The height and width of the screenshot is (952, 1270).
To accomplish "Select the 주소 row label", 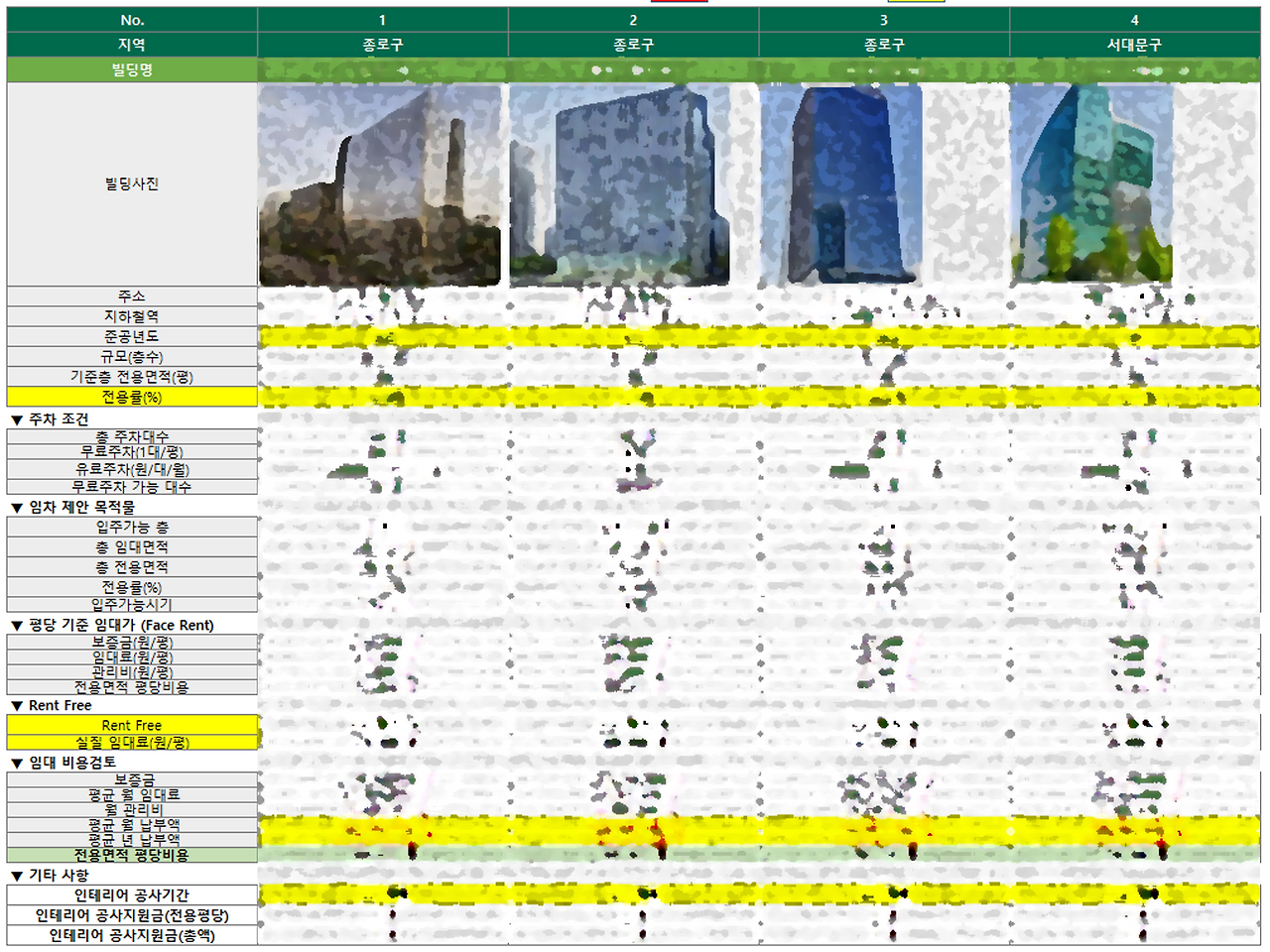I will [132, 297].
